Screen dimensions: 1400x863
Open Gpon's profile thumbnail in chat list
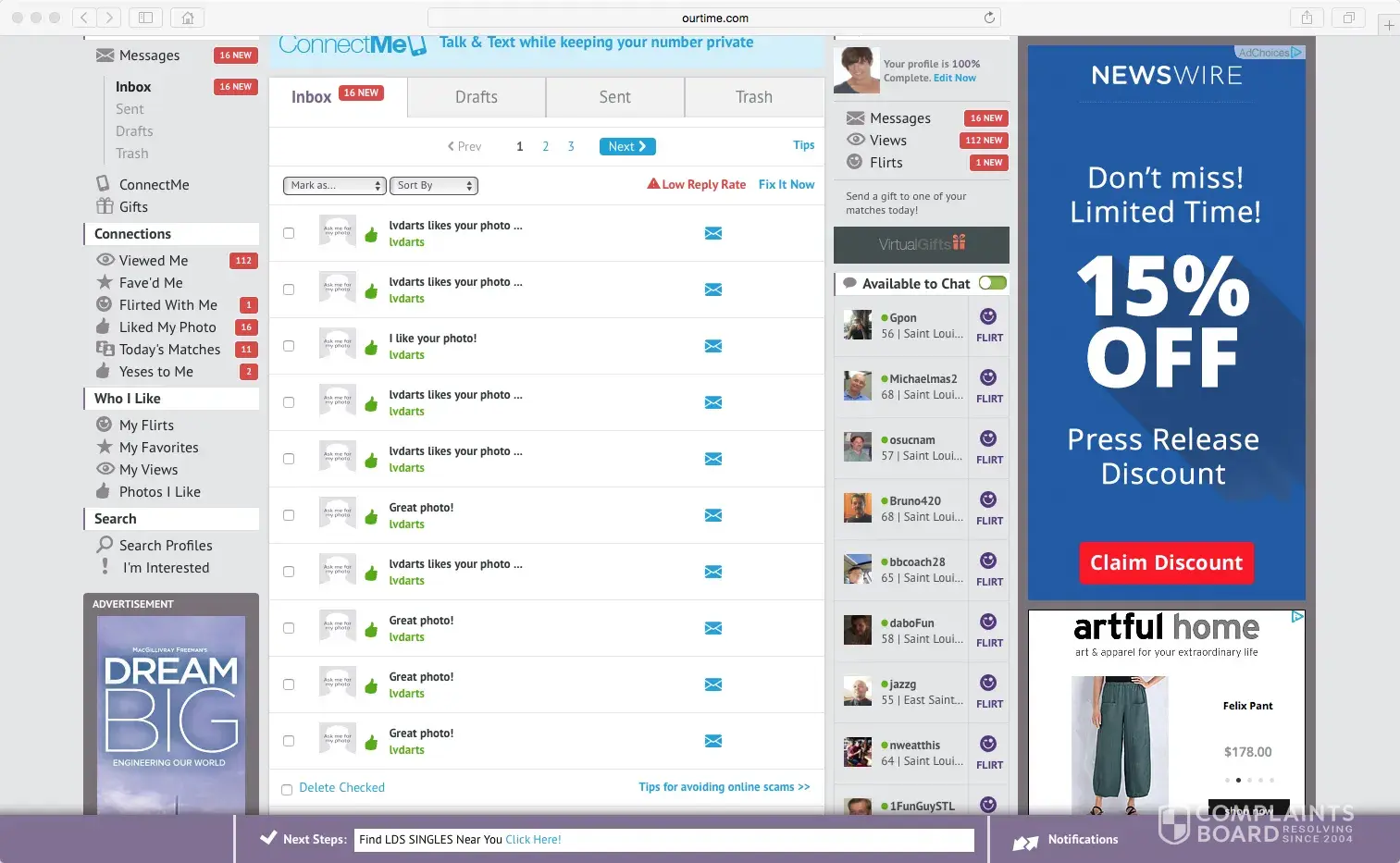tap(858, 325)
